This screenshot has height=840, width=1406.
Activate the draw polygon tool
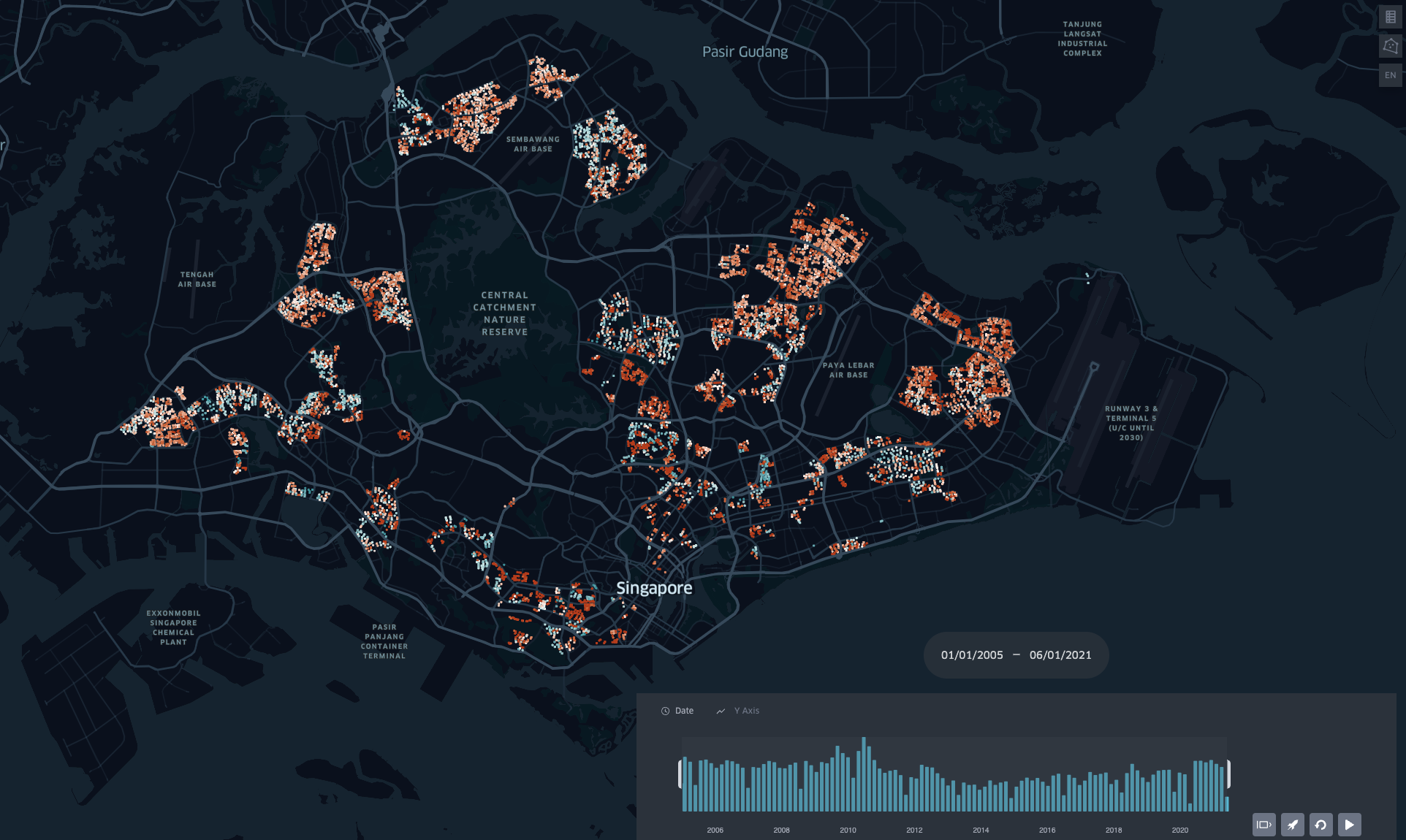pos(1390,46)
